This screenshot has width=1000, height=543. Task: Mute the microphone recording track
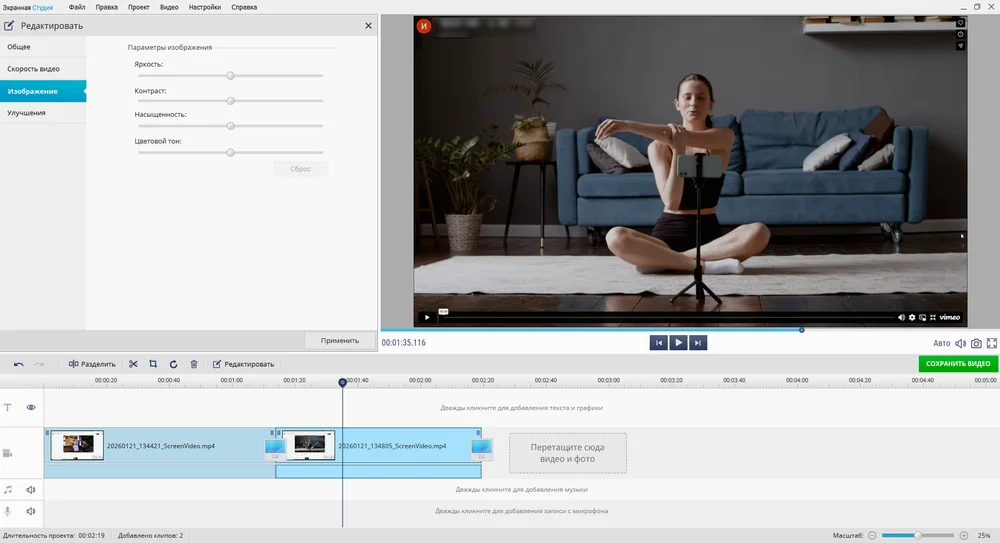click(31, 511)
